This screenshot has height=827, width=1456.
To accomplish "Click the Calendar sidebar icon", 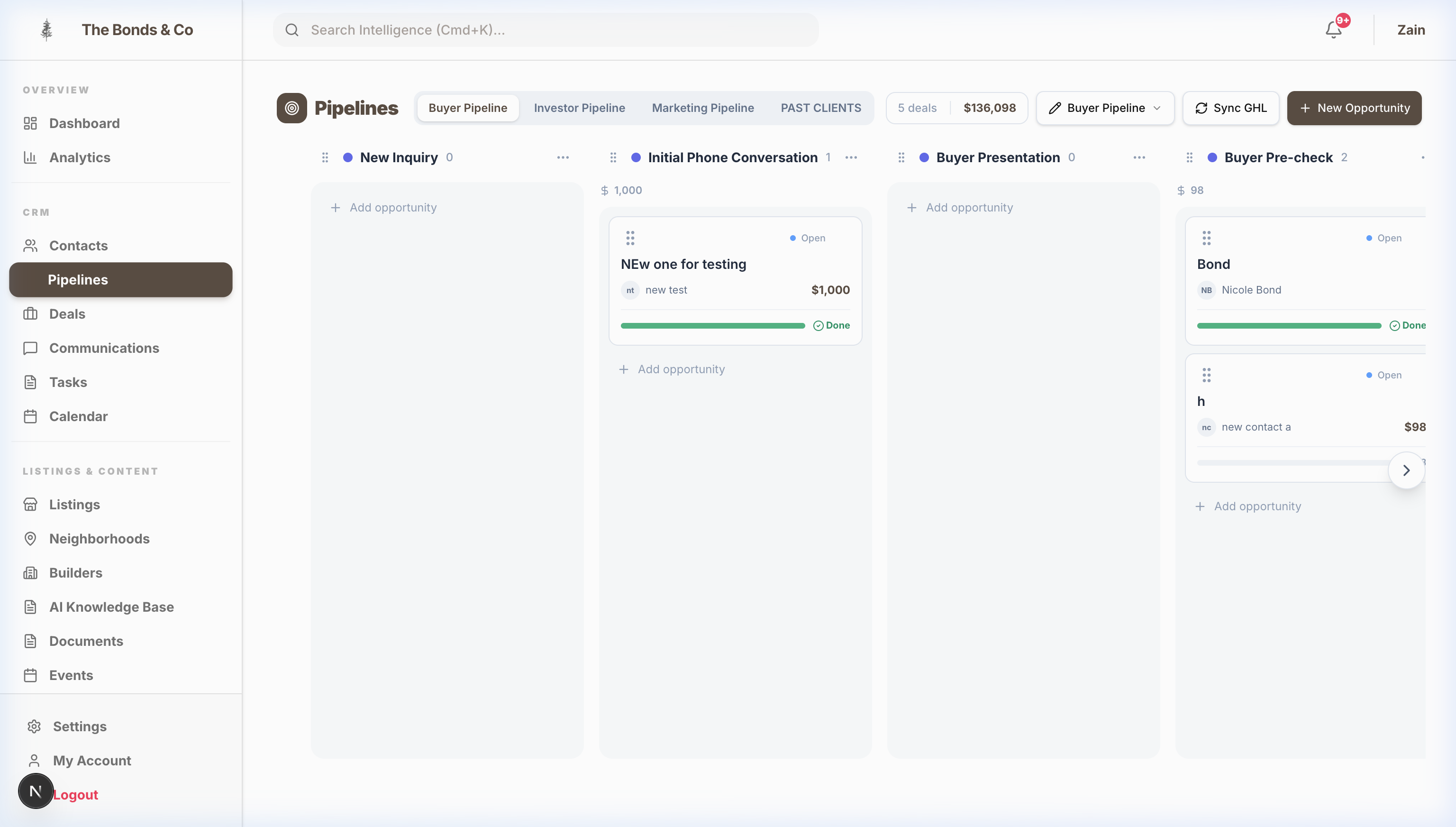I will click(x=30, y=416).
